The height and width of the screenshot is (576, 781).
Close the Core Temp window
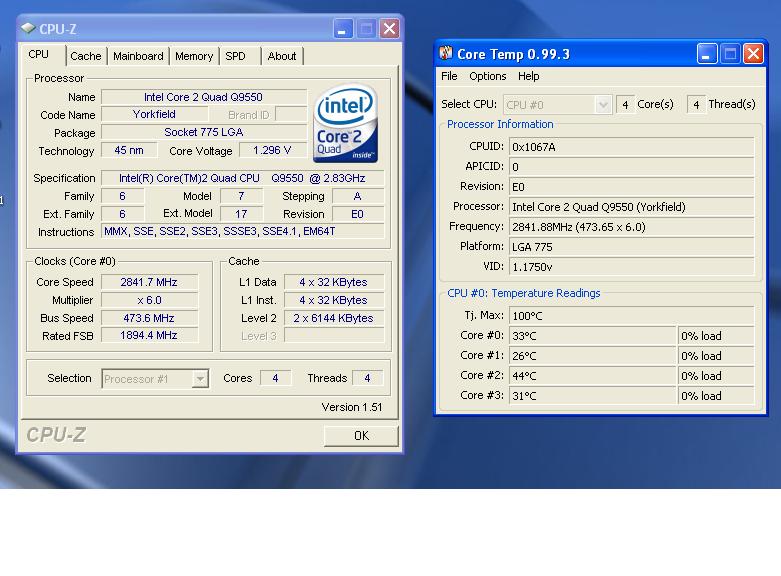pos(753,53)
